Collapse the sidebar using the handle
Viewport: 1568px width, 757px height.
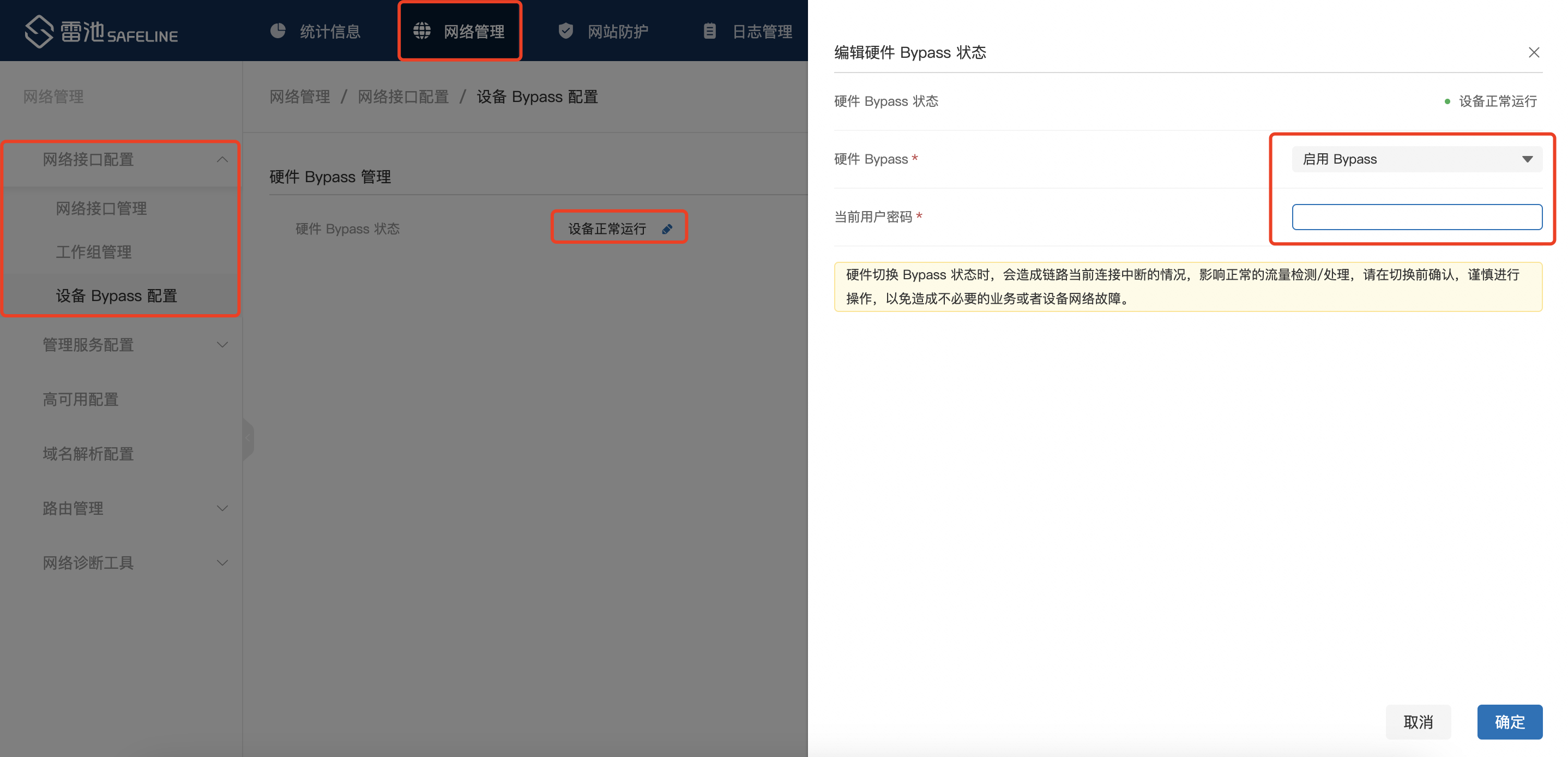tap(248, 438)
